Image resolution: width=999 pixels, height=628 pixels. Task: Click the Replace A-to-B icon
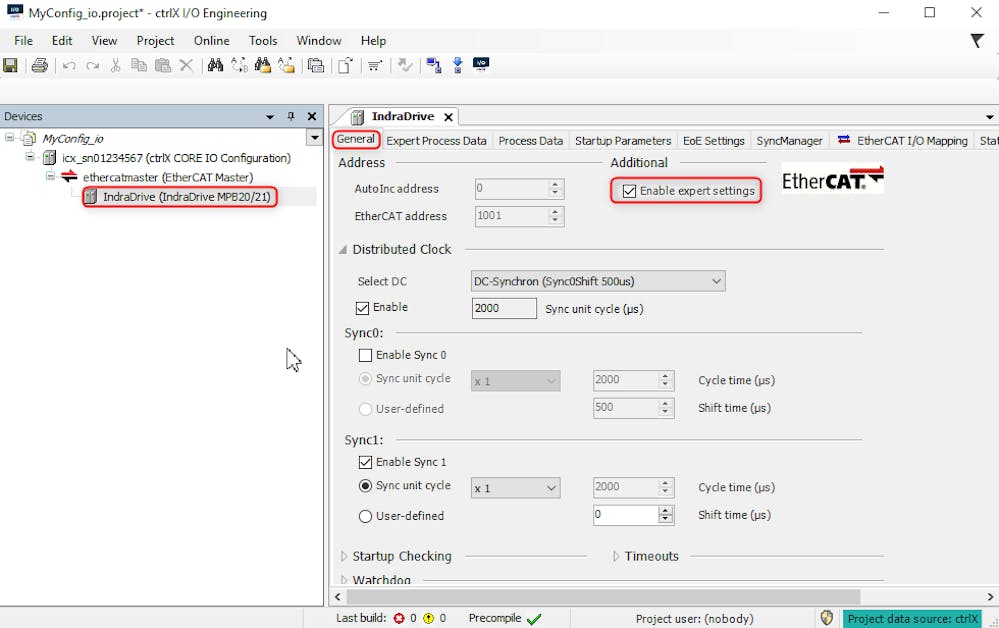click(240, 65)
